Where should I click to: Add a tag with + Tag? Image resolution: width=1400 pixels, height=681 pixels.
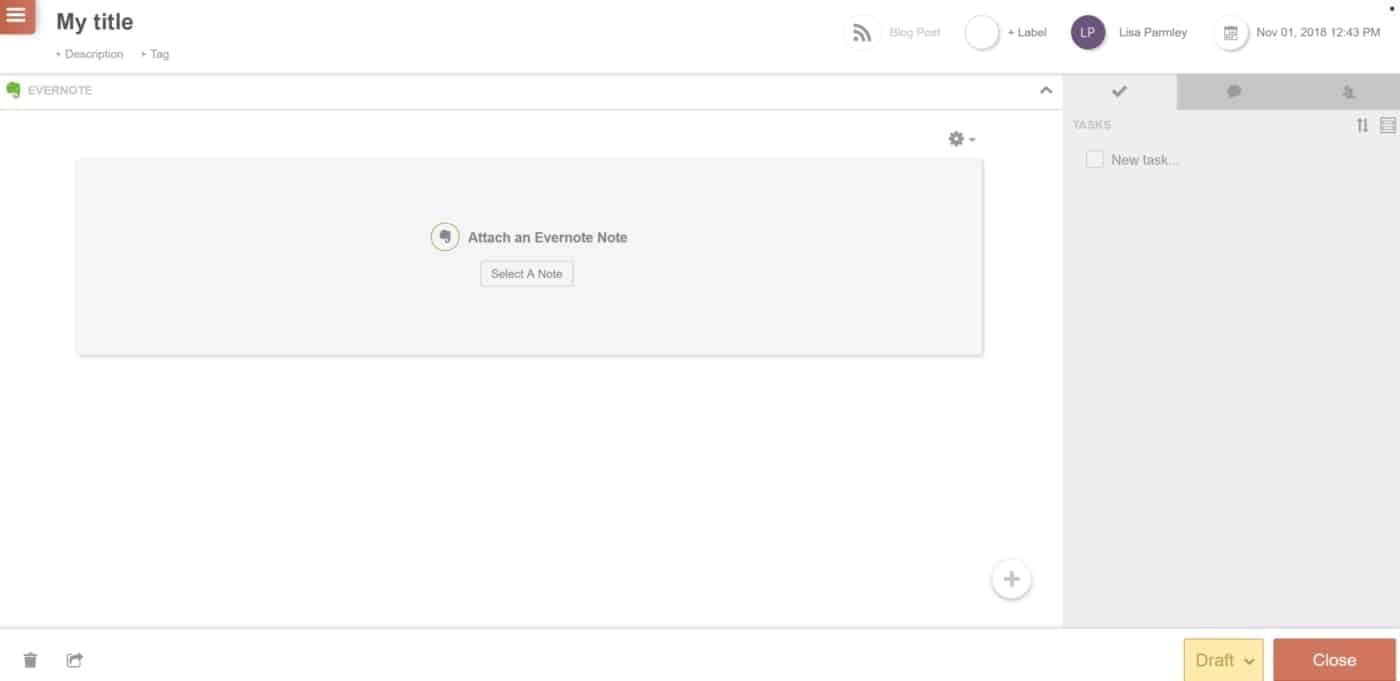[x=155, y=54]
